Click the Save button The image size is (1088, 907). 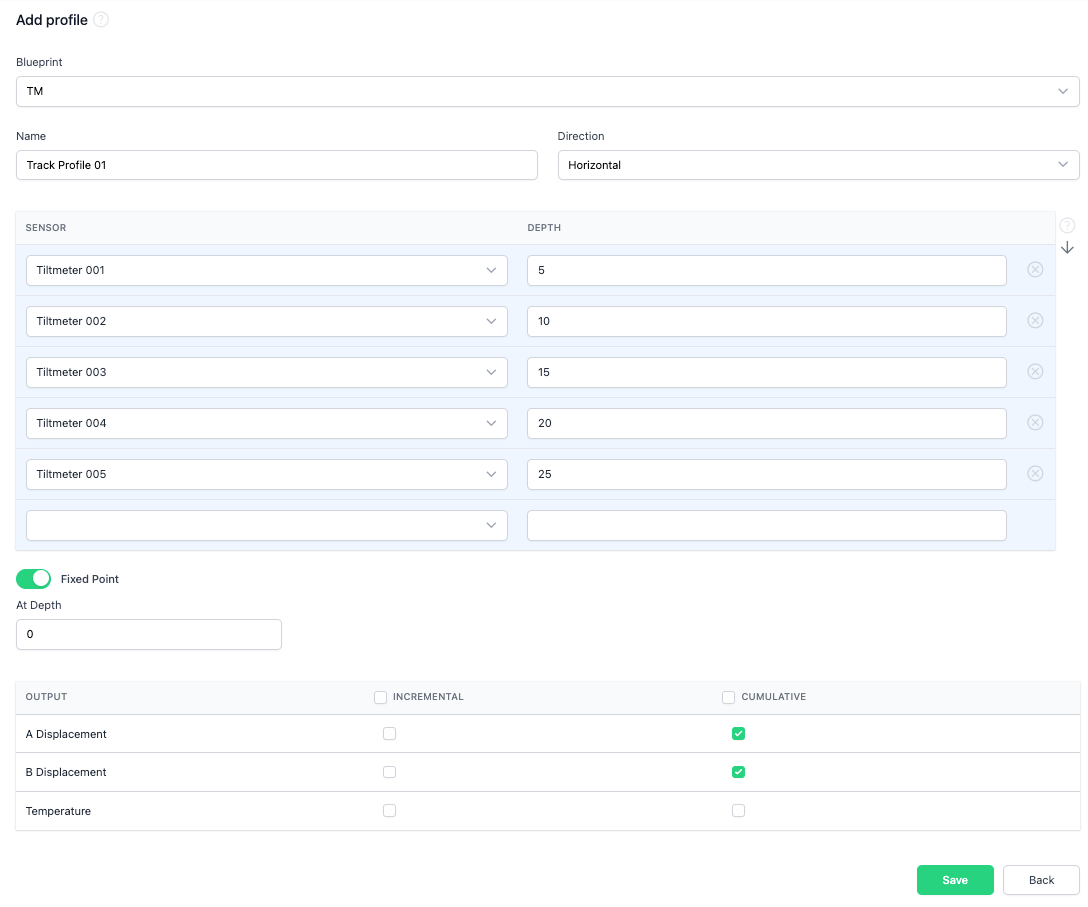click(x=954, y=880)
